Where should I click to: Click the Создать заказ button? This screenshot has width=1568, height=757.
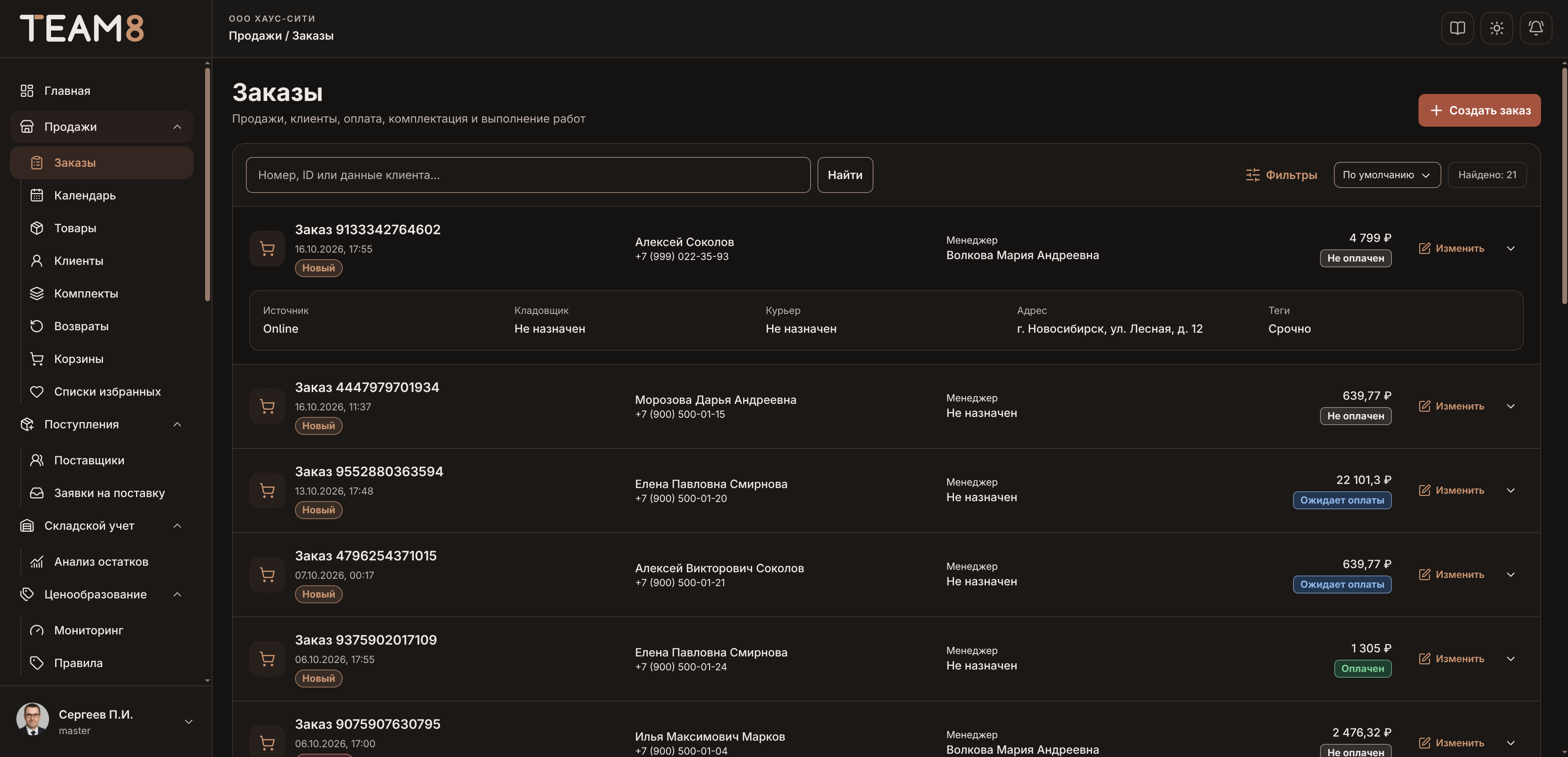[1479, 110]
